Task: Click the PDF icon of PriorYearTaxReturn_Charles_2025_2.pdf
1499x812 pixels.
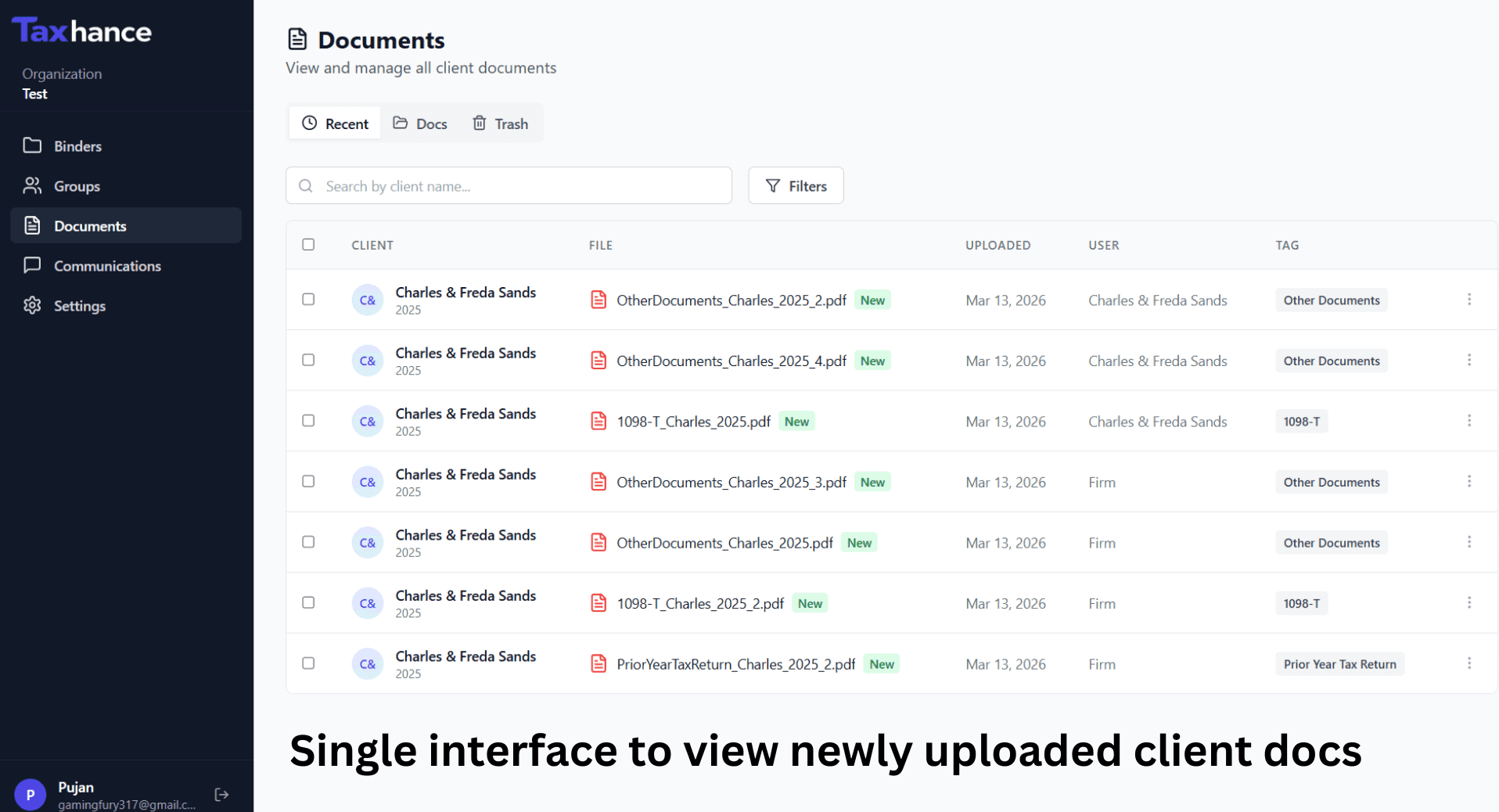Action: coord(599,663)
